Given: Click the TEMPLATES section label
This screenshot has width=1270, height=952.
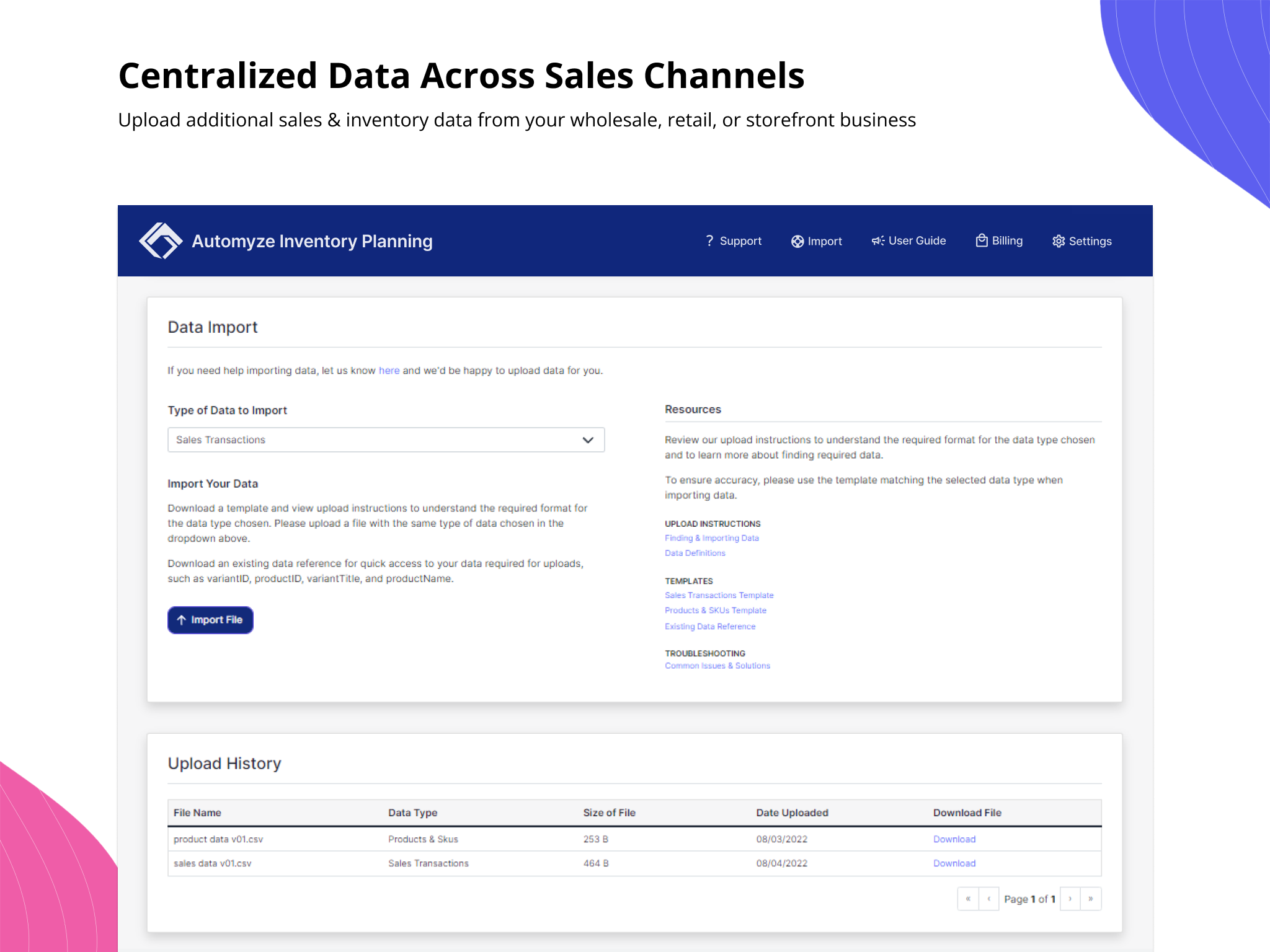Looking at the screenshot, I should click(x=689, y=581).
